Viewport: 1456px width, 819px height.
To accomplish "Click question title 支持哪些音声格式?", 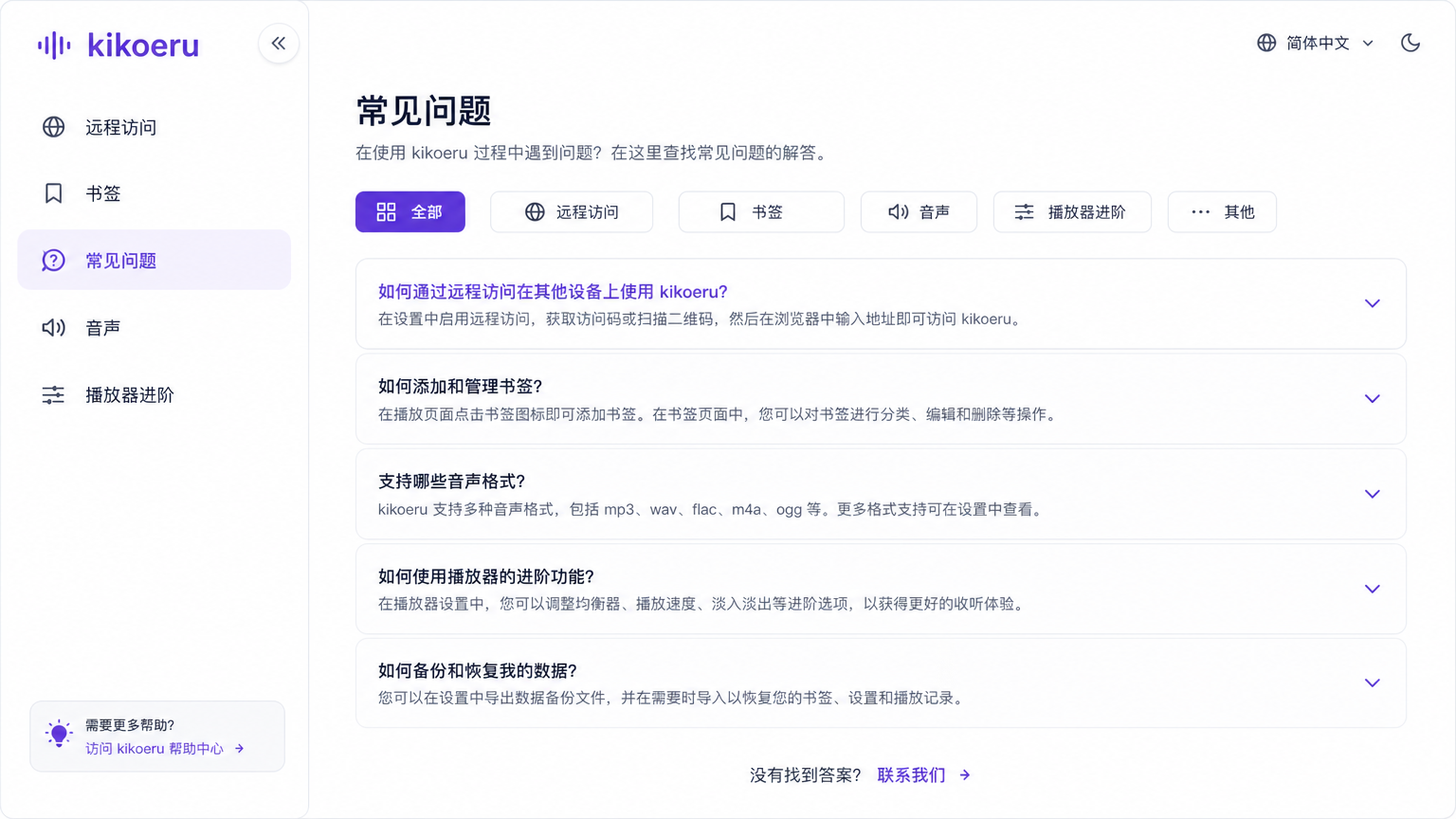I will tap(452, 482).
